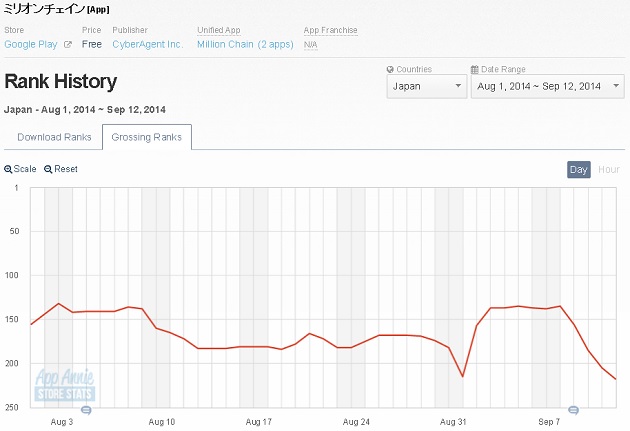Open the Date Range dropdown
This screenshot has width=630, height=431.
(548, 86)
